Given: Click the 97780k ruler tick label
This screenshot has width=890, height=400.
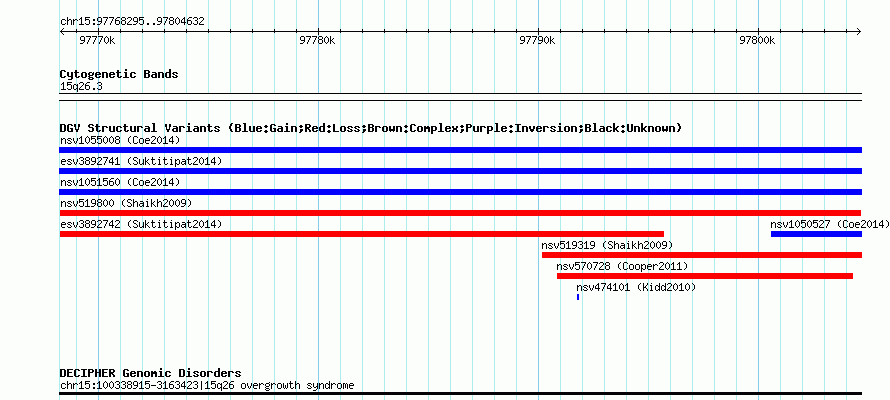Looking at the screenshot, I should click(x=317, y=40).
